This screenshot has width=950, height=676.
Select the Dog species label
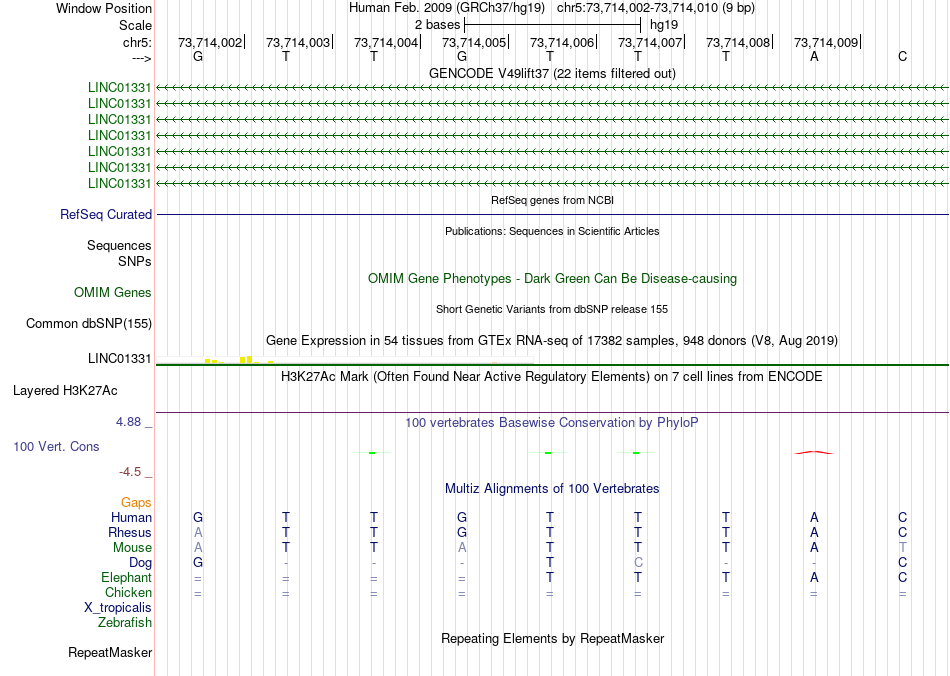pos(141,563)
